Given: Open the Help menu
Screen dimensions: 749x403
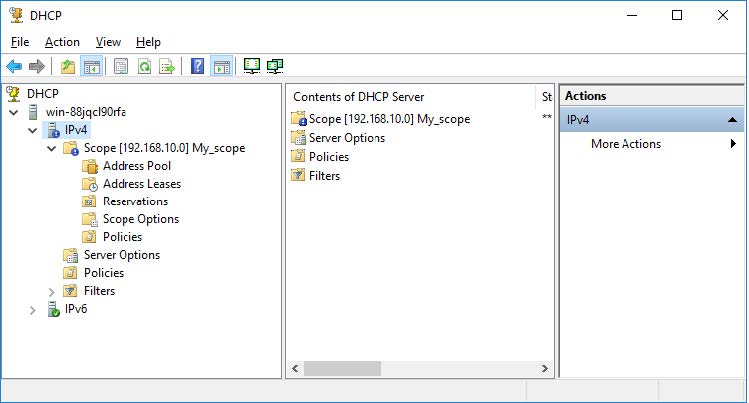Looking at the screenshot, I should [x=148, y=42].
